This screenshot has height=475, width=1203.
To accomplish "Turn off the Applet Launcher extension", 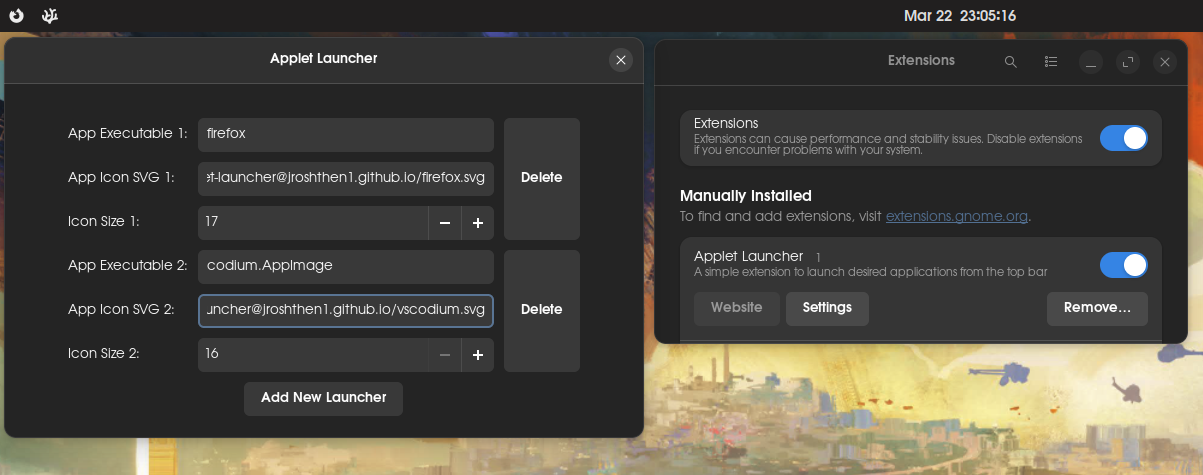I will (x=1123, y=265).
